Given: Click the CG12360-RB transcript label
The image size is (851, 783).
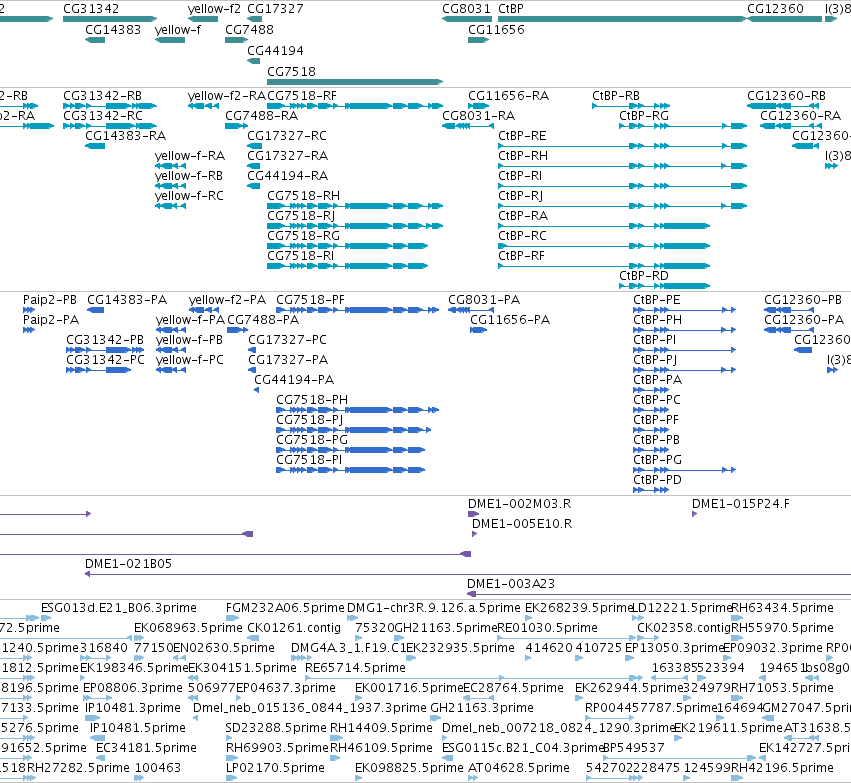Looking at the screenshot, I should pyautogui.click(x=786, y=96).
